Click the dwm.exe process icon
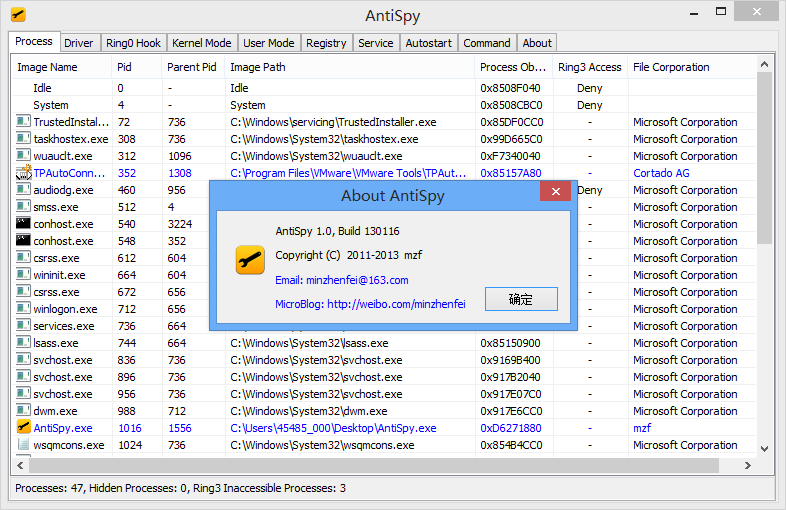 [x=24, y=411]
